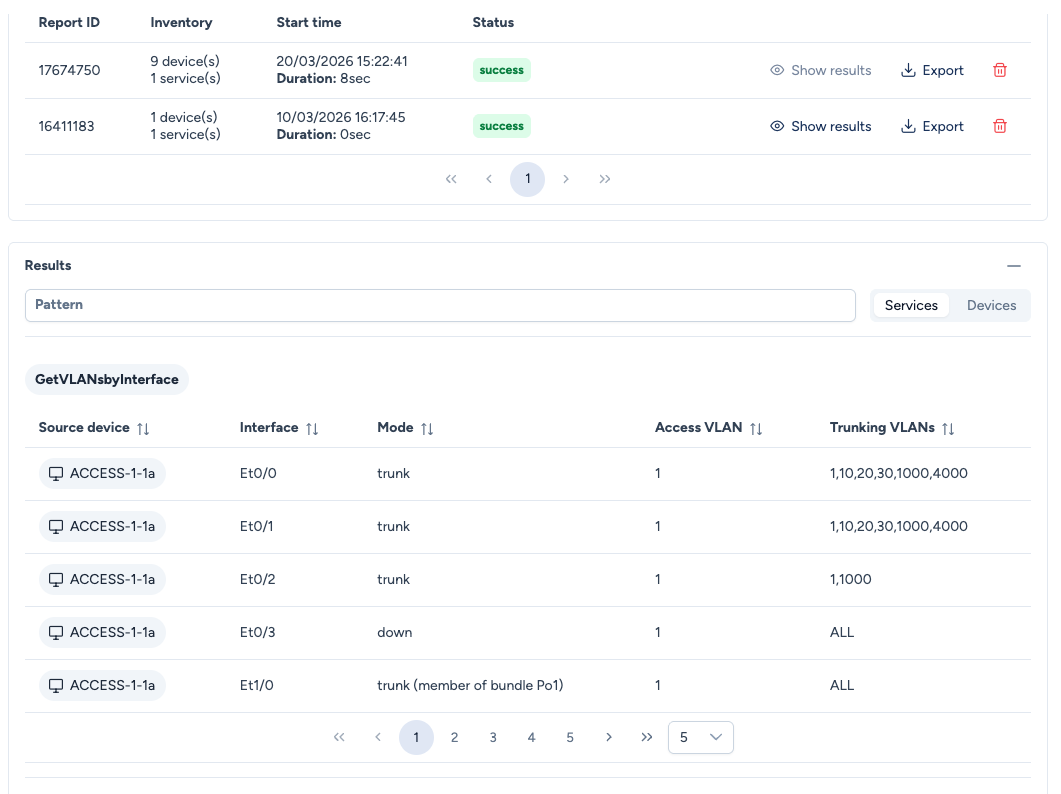1061x794 pixels.
Task: Show results for report 16411183
Action: 820,126
